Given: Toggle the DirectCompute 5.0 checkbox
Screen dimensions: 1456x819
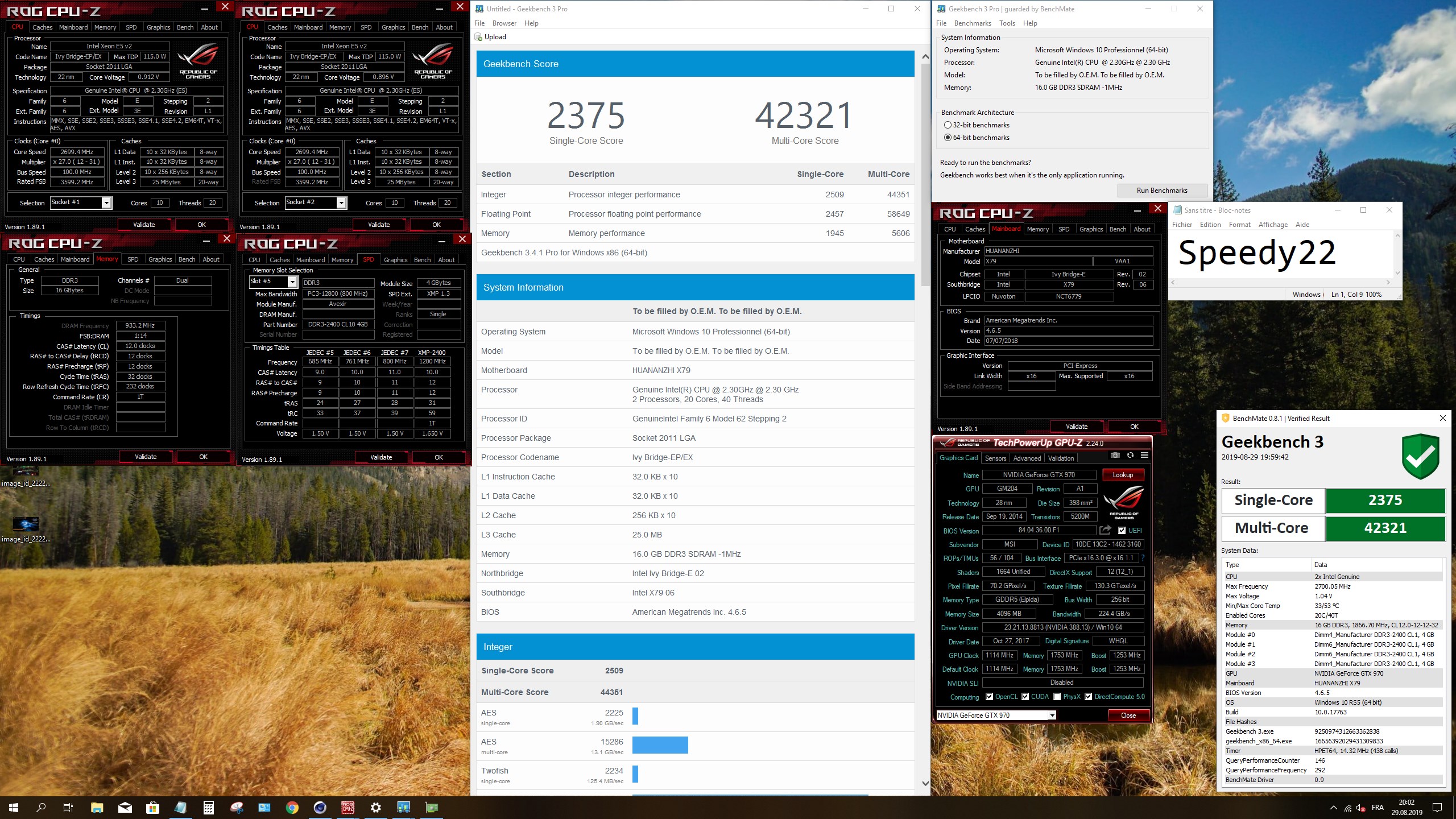Looking at the screenshot, I should (1088, 697).
